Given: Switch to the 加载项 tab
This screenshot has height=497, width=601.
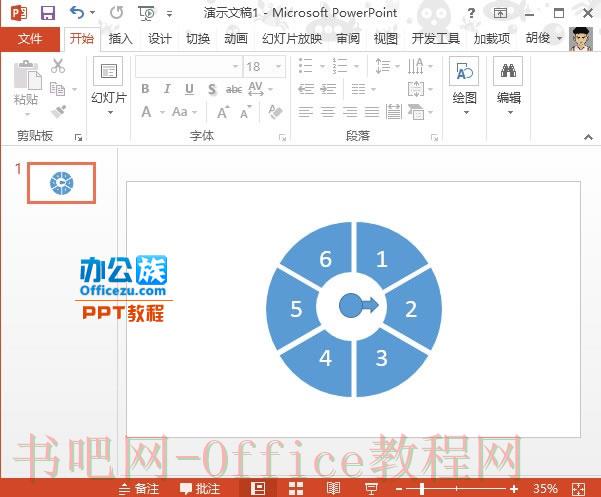Looking at the screenshot, I should [x=492, y=39].
